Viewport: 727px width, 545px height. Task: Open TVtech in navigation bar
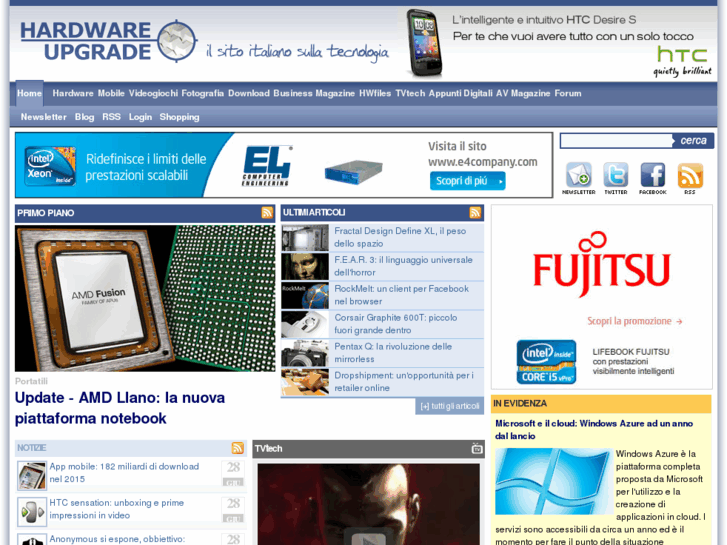point(410,93)
